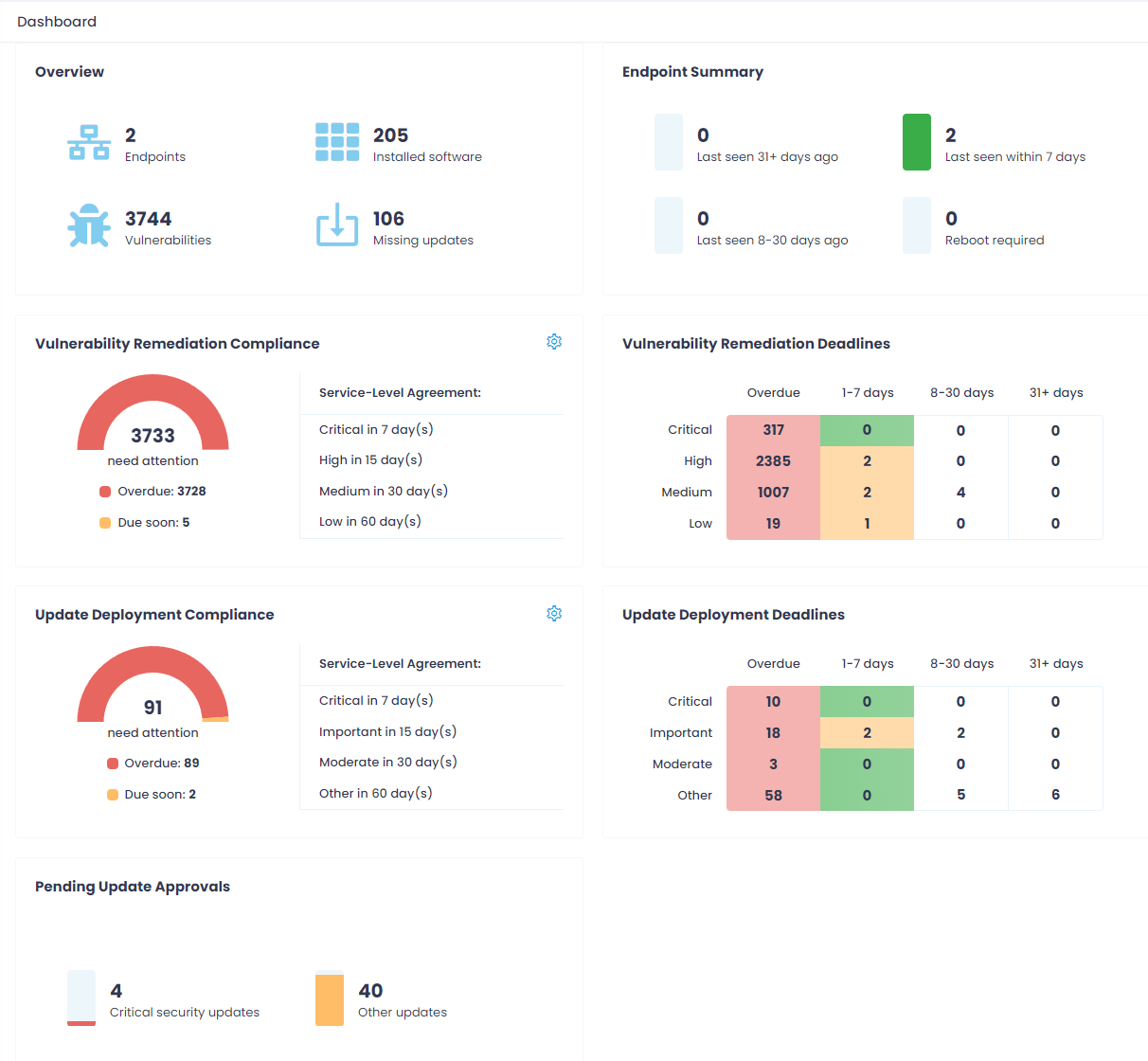Select High overdue vulnerabilities cell 2385
This screenshot has width=1148, height=1061.
(x=773, y=461)
